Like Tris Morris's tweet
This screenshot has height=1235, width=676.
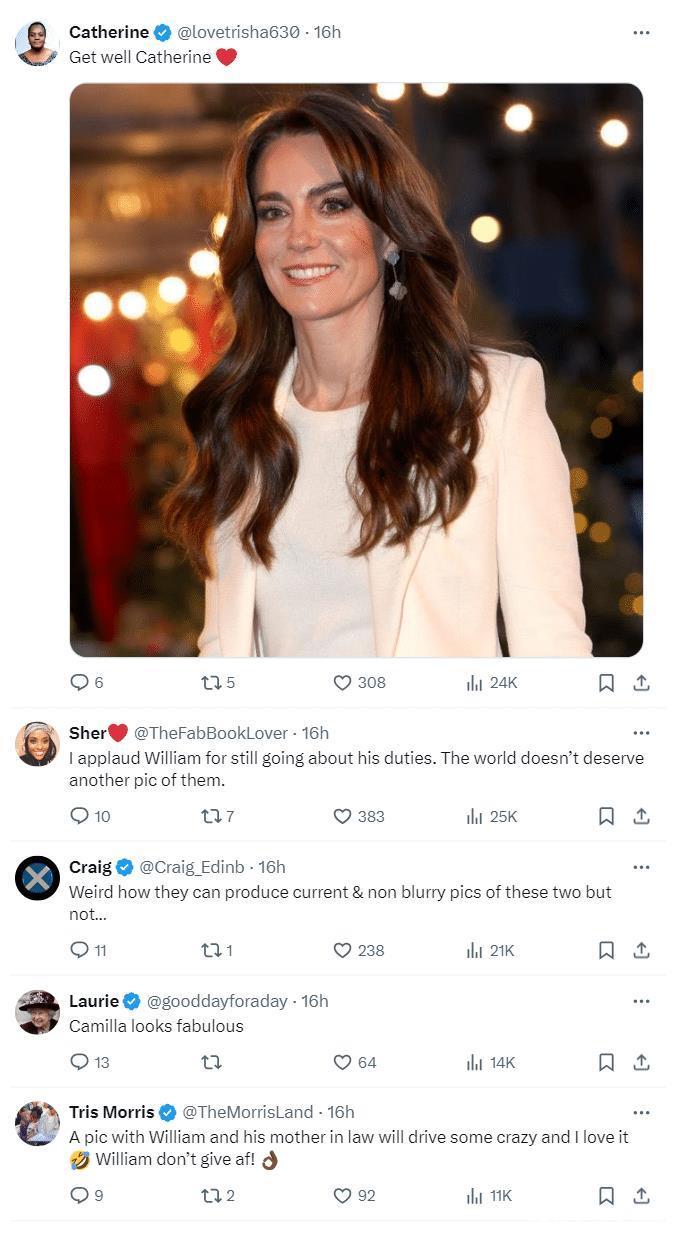click(343, 1195)
